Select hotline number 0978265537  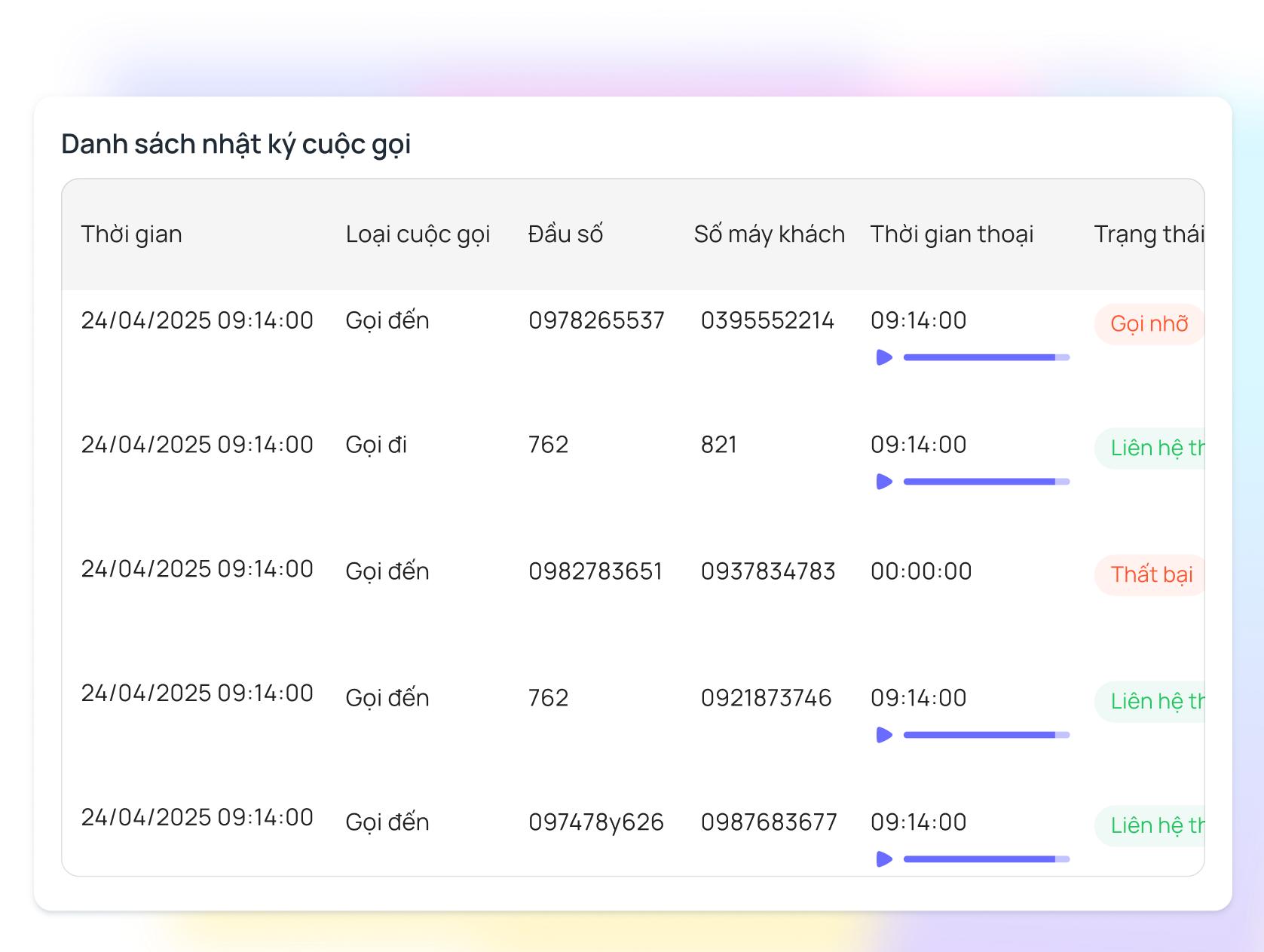[x=596, y=320]
